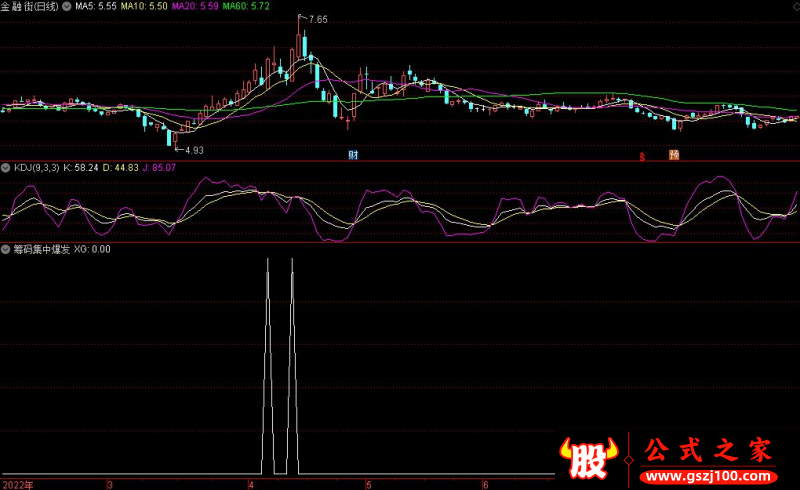Select the MA20 moving average label
This screenshot has height=490, width=800.
click(x=194, y=6)
